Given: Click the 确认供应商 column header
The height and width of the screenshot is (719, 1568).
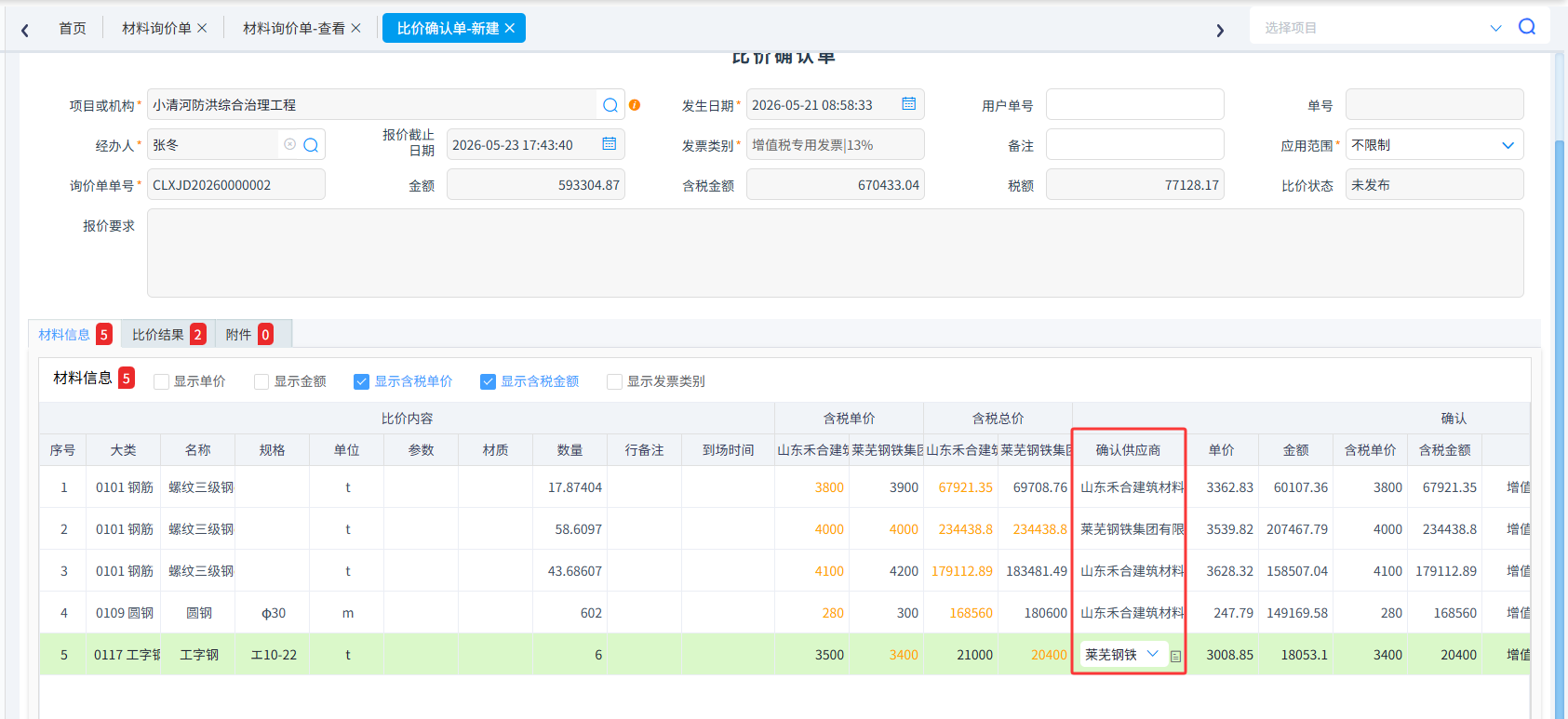Looking at the screenshot, I should pos(1128,450).
